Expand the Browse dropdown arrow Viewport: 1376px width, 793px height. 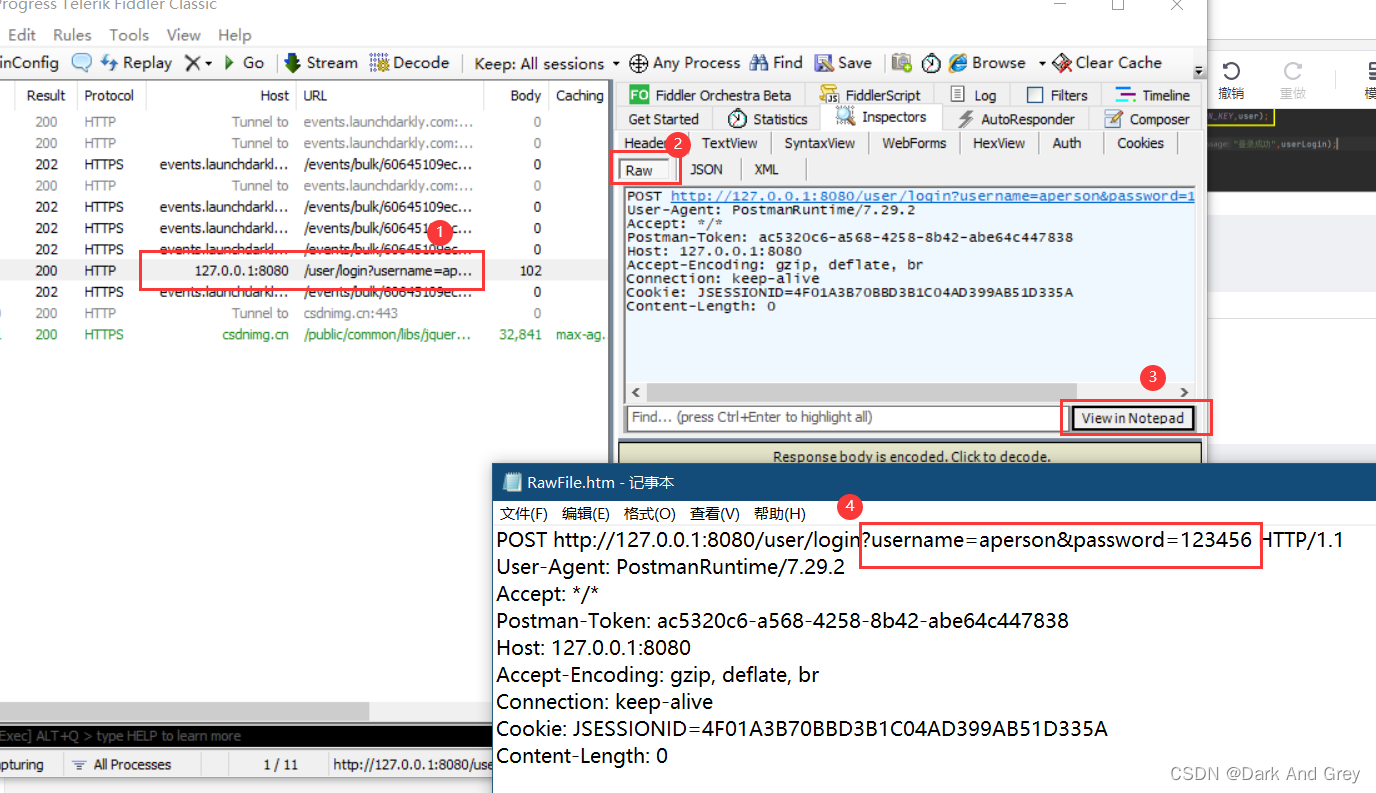1042,63
